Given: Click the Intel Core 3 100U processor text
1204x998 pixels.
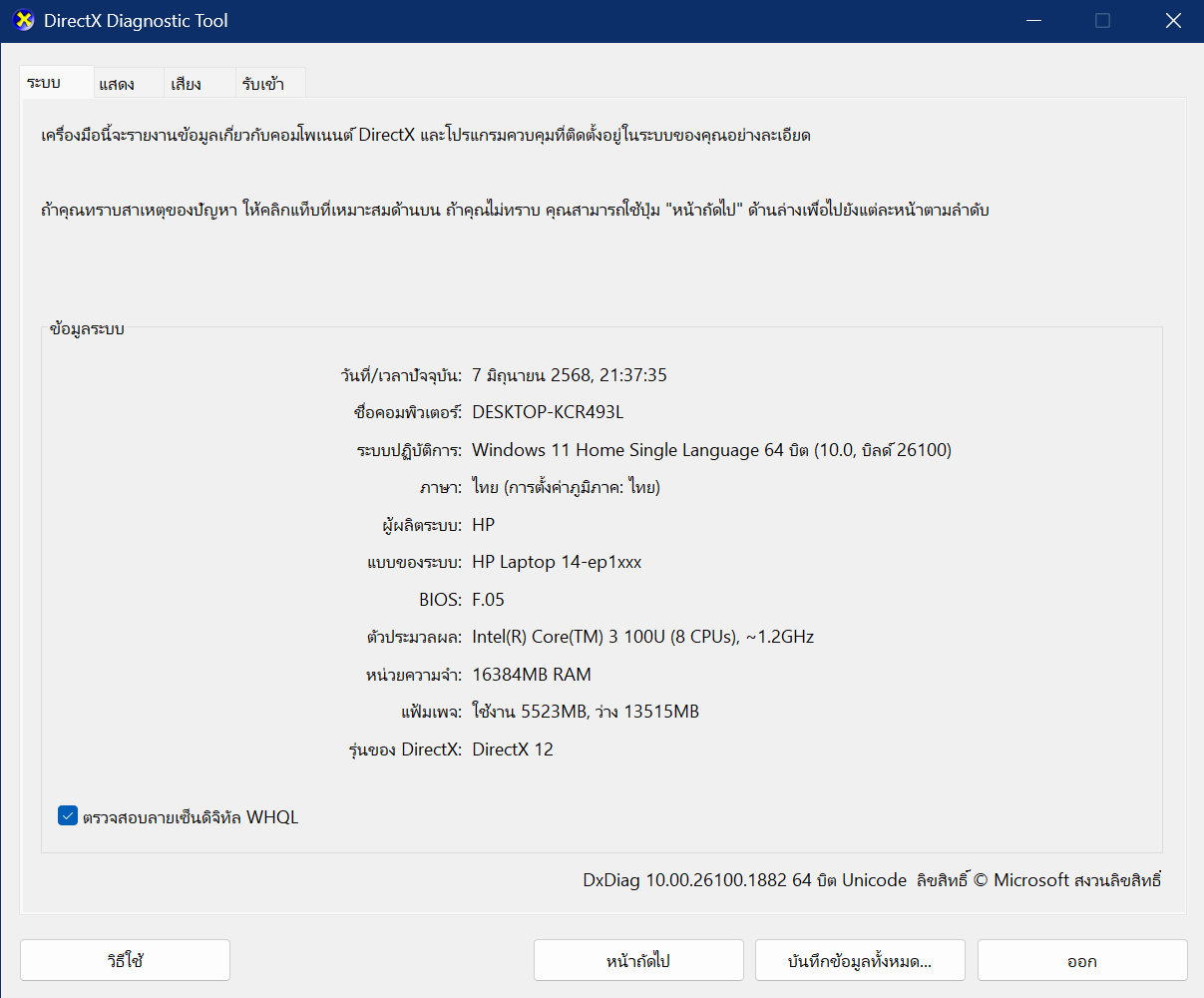Looking at the screenshot, I should [642, 637].
